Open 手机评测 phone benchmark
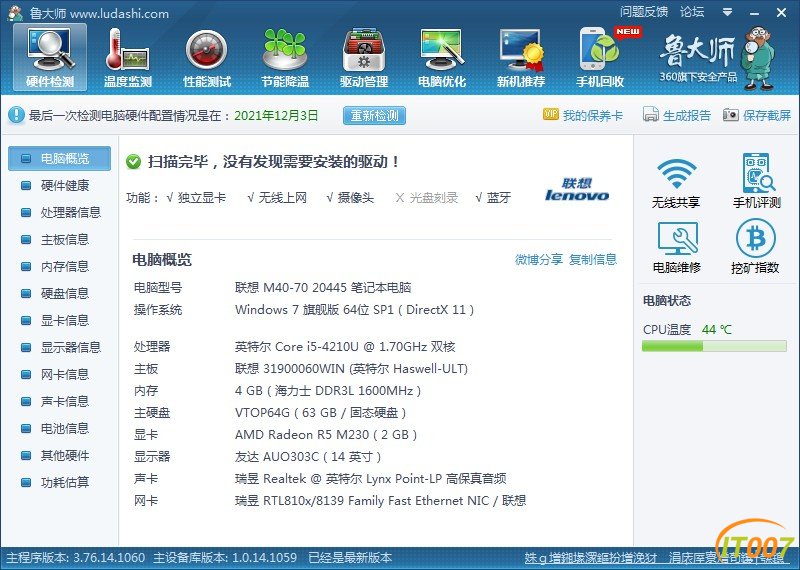Viewport: 800px width, 570px height. (x=757, y=181)
